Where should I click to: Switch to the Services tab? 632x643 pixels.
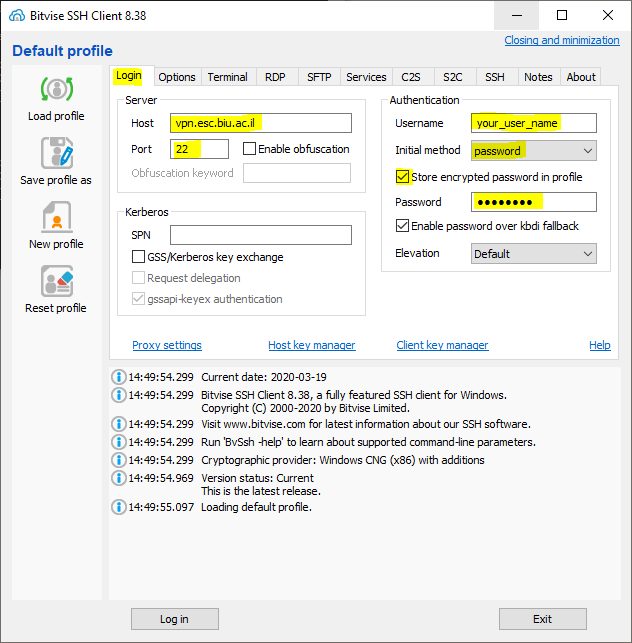366,77
